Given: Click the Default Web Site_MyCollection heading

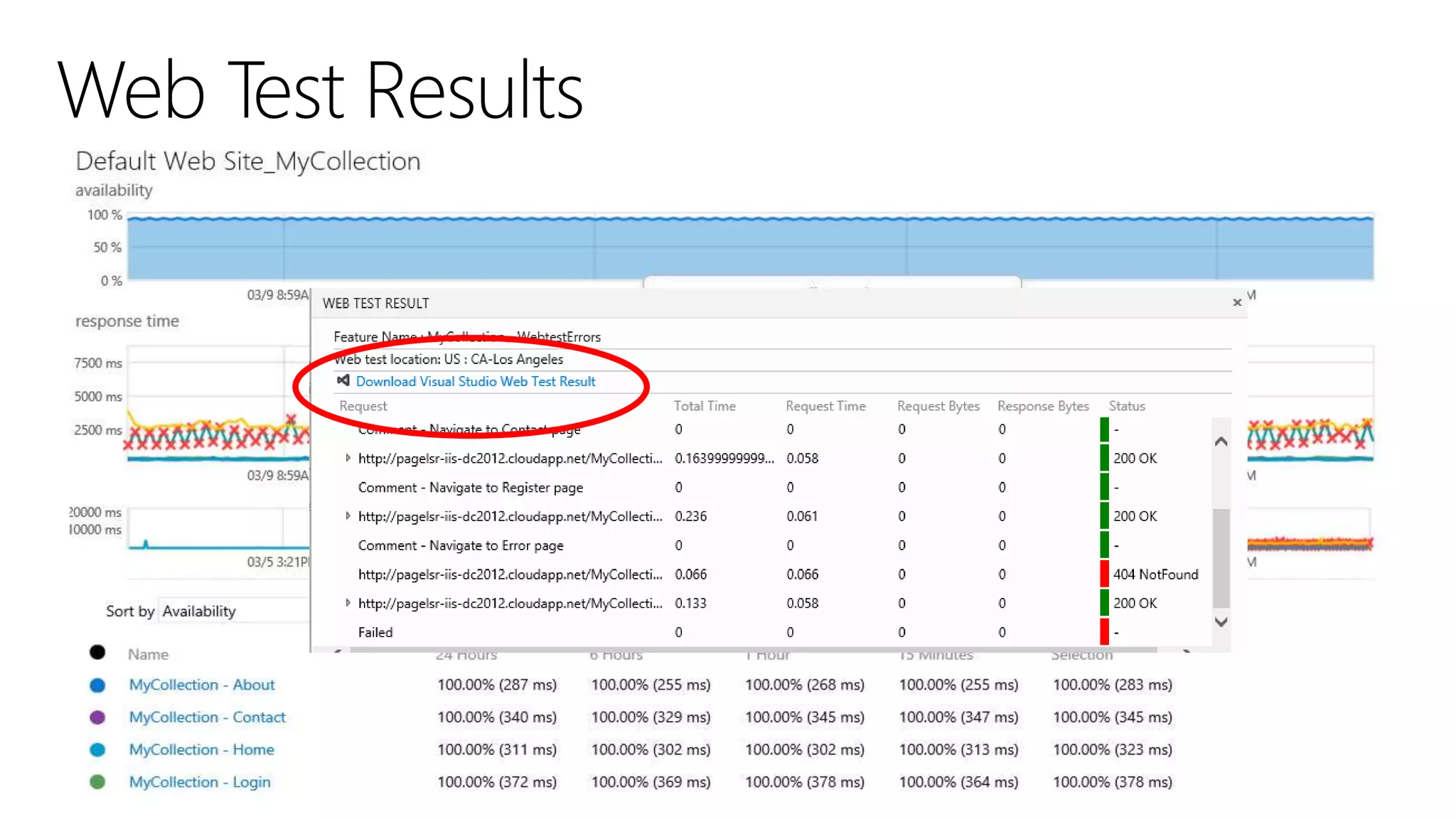Looking at the screenshot, I should coord(248,161).
